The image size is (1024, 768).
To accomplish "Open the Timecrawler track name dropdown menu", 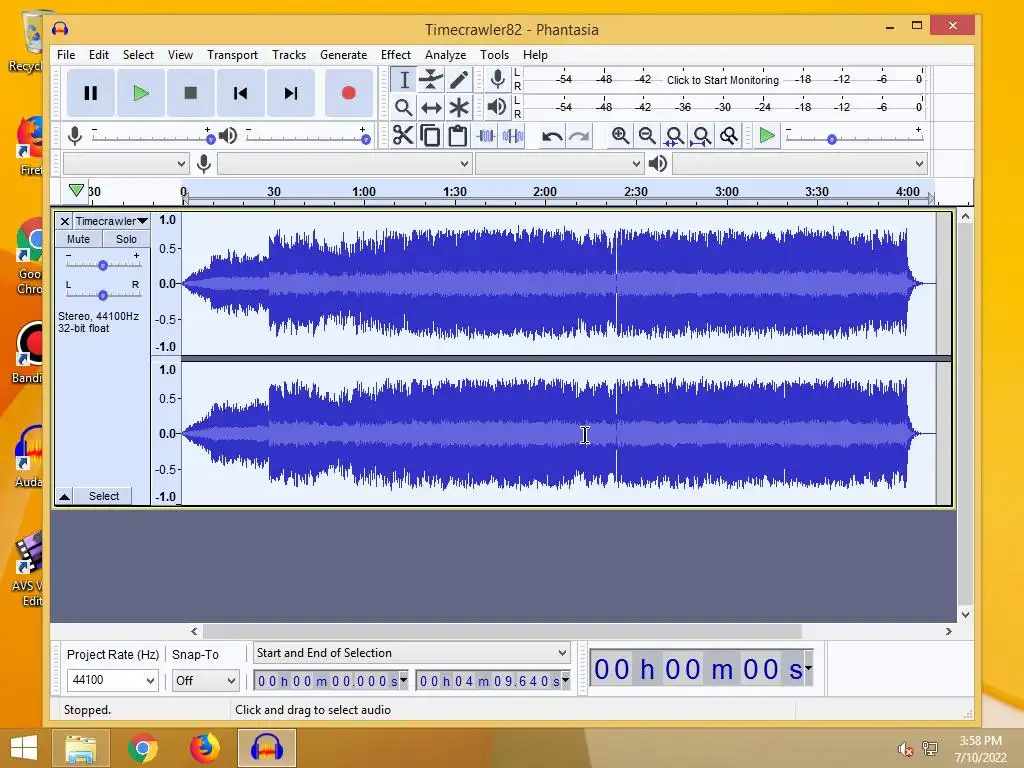I will [112, 221].
